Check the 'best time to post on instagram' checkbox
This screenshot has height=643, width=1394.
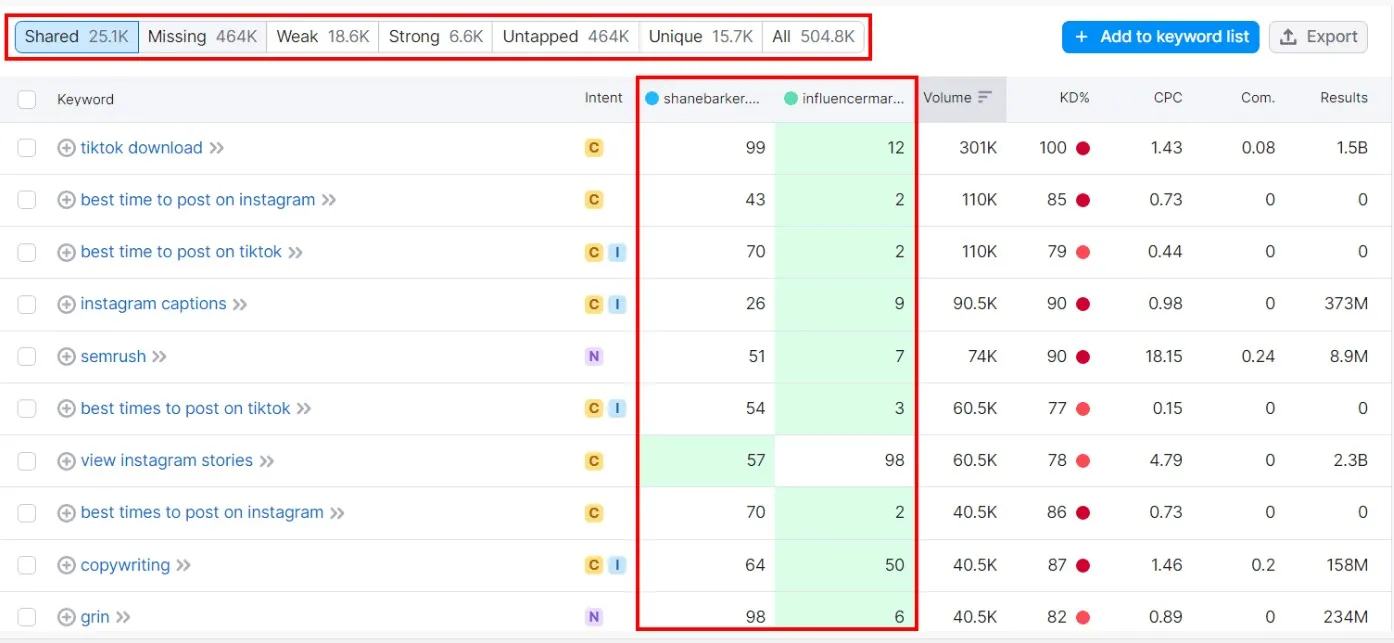[x=27, y=200]
